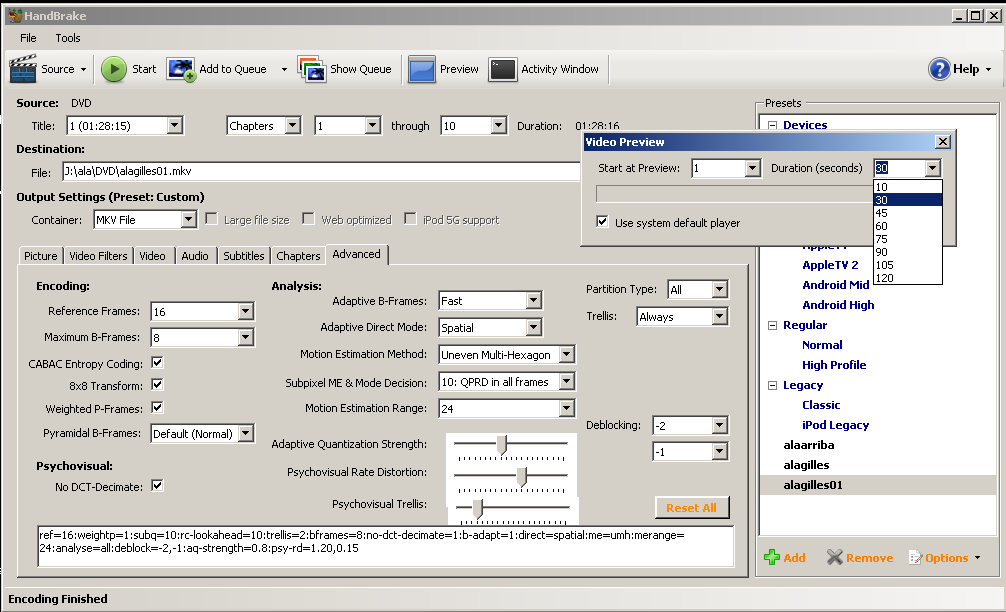Click the destination File path field
The height and width of the screenshot is (612, 1006).
(x=321, y=171)
